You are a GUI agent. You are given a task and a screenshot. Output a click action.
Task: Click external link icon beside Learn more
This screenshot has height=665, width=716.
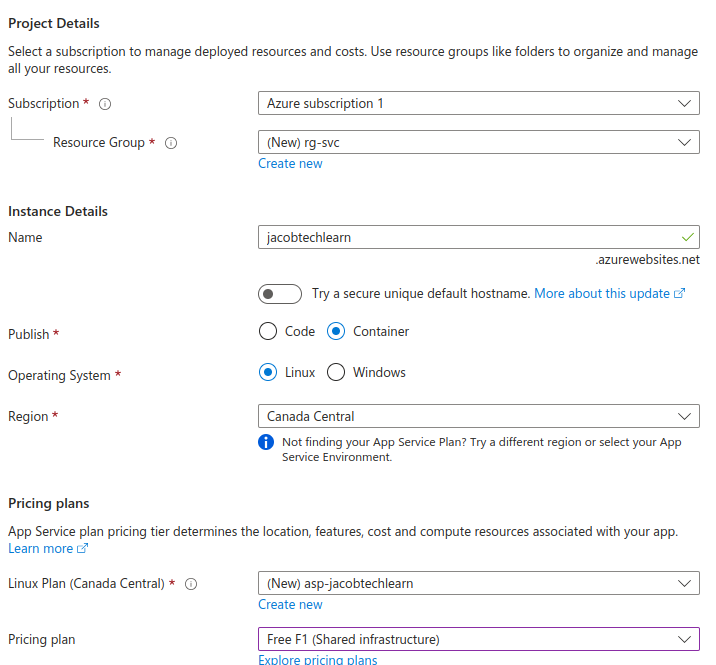[83, 549]
